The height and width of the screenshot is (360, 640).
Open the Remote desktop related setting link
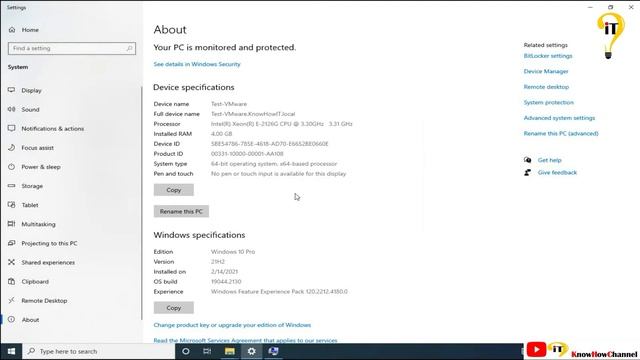click(546, 87)
